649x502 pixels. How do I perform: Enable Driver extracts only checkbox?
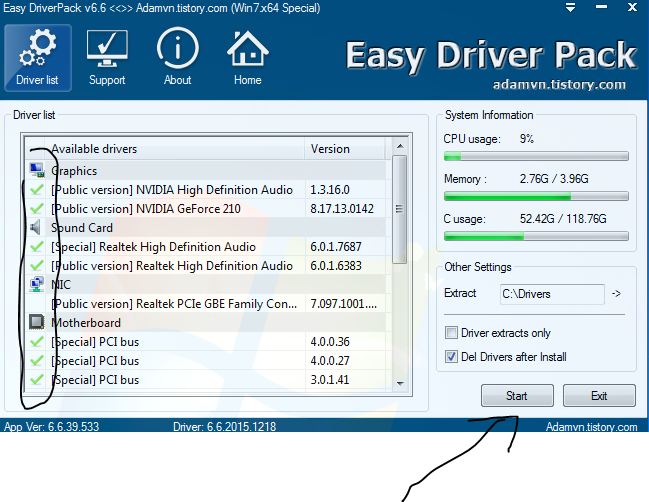[451, 333]
